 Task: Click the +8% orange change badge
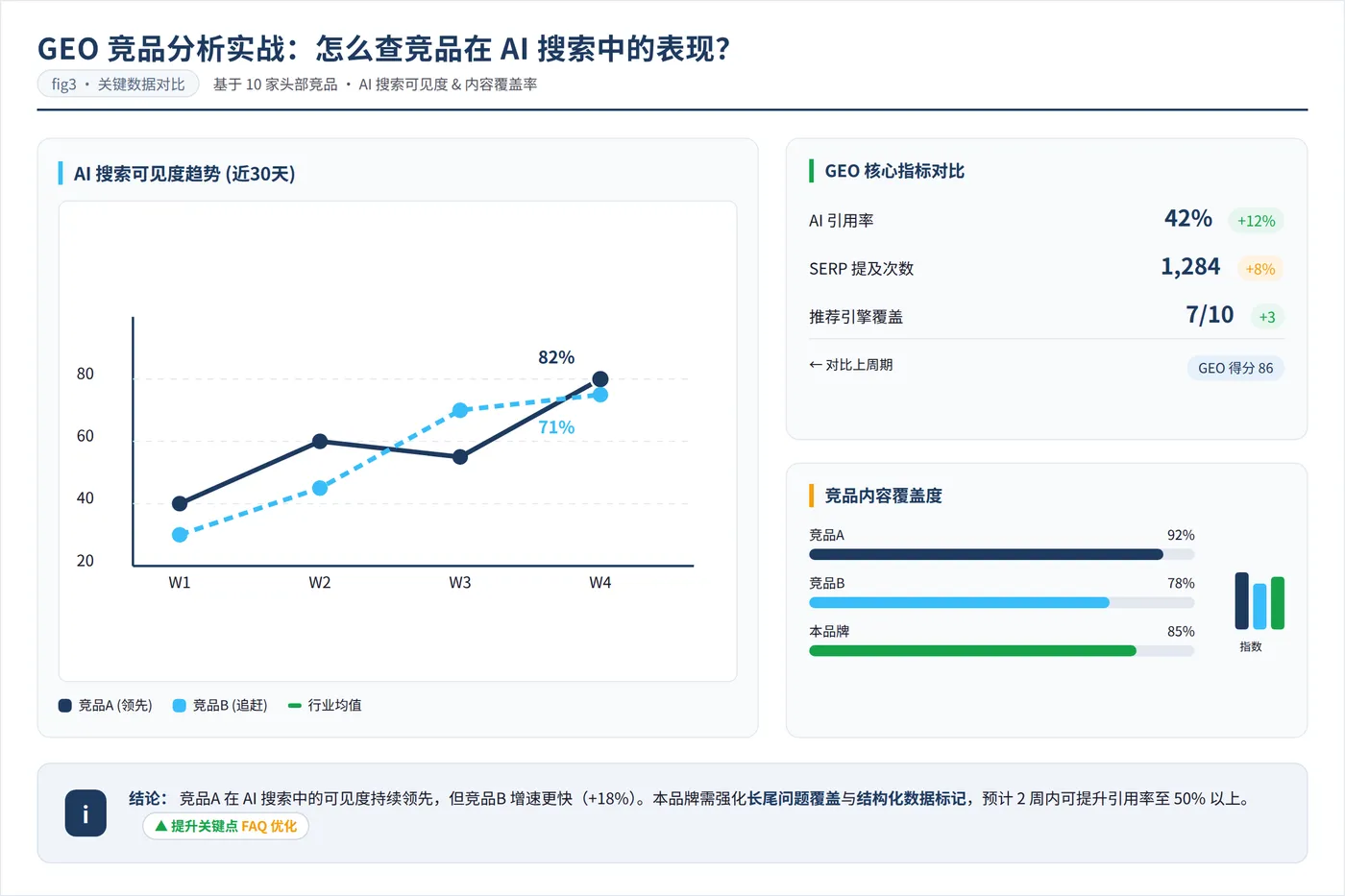point(1260,269)
